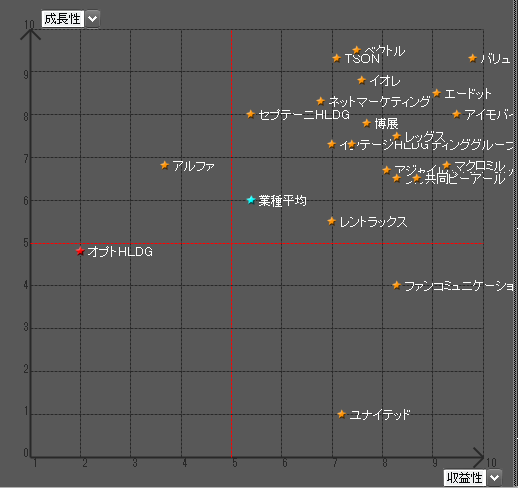Screen dimensions: 518x488
Task: Select the TSON star marker
Action: point(337,58)
